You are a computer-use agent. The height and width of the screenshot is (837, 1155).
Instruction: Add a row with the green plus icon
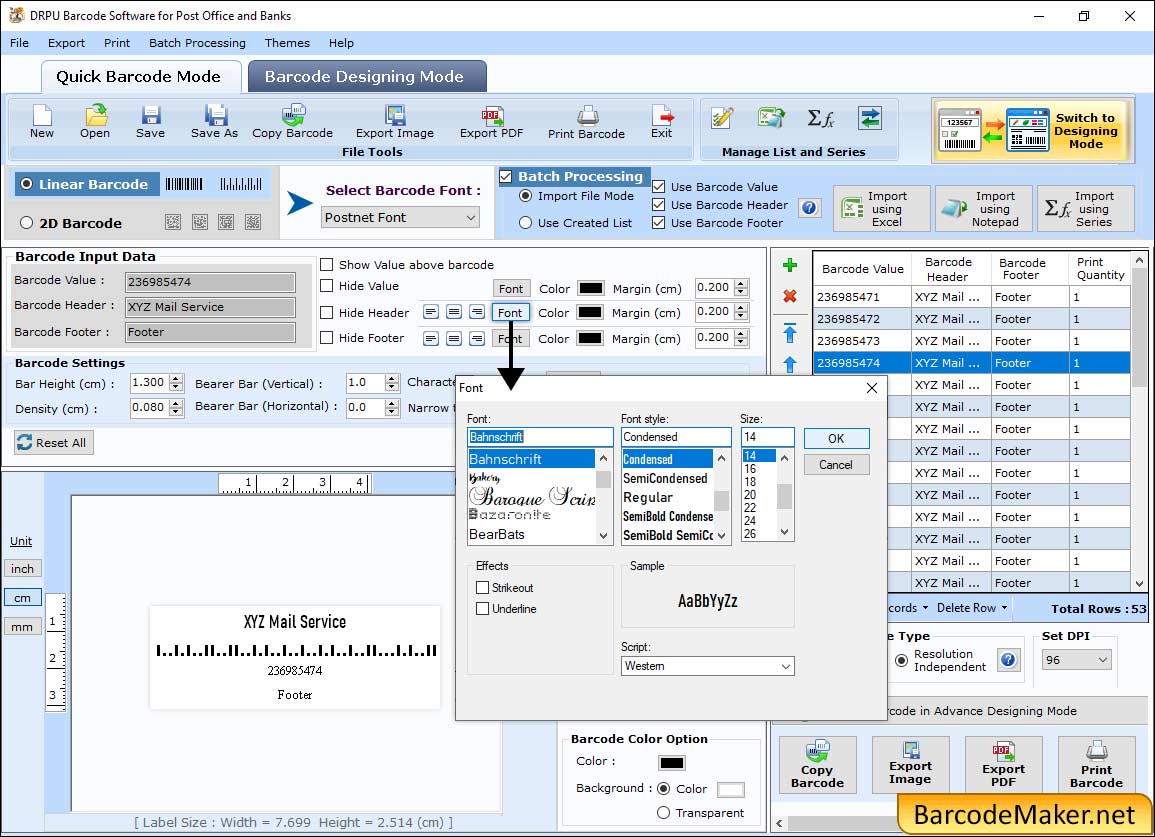pos(790,265)
